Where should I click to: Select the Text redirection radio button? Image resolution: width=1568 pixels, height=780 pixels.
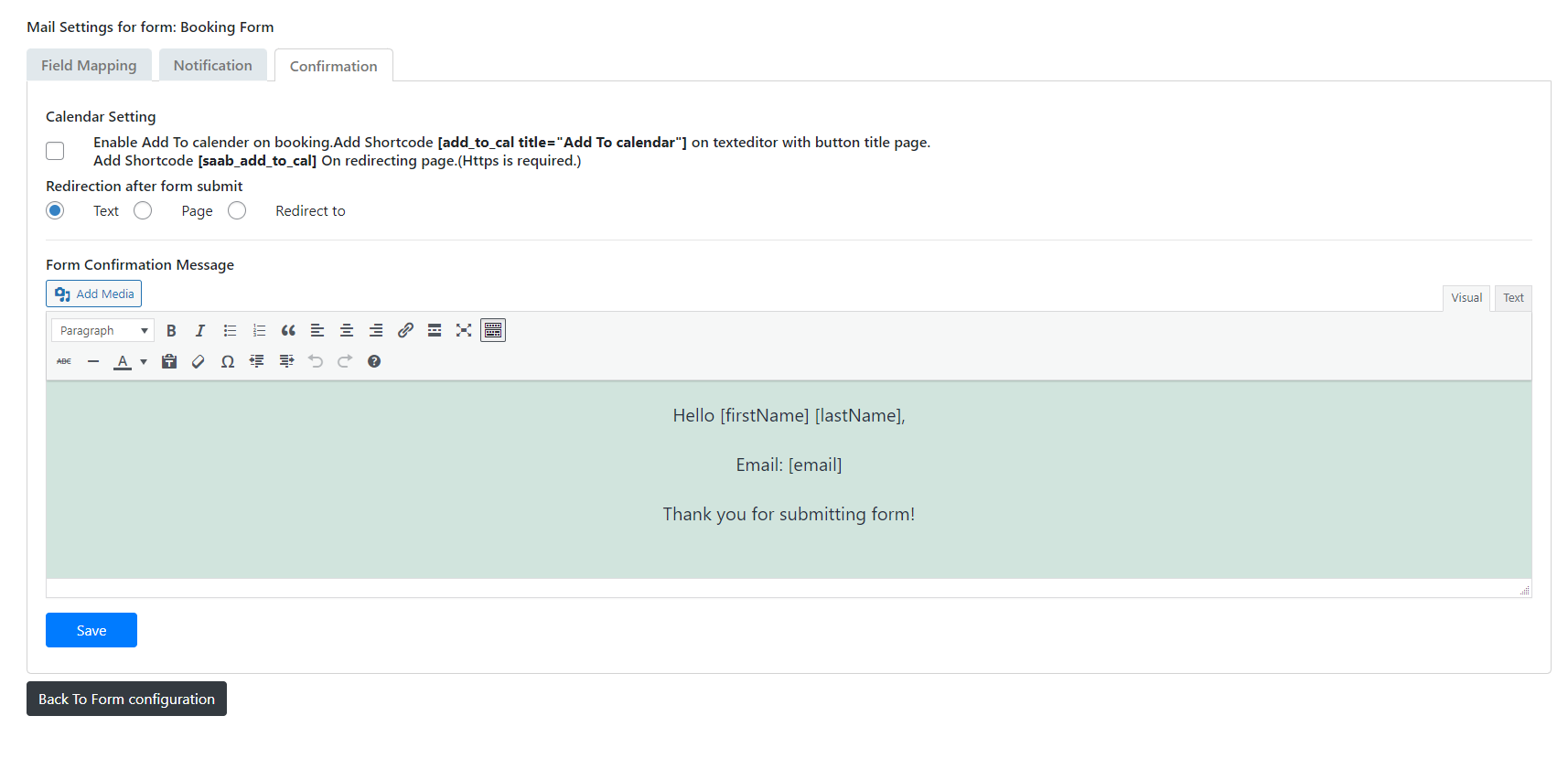point(55,211)
